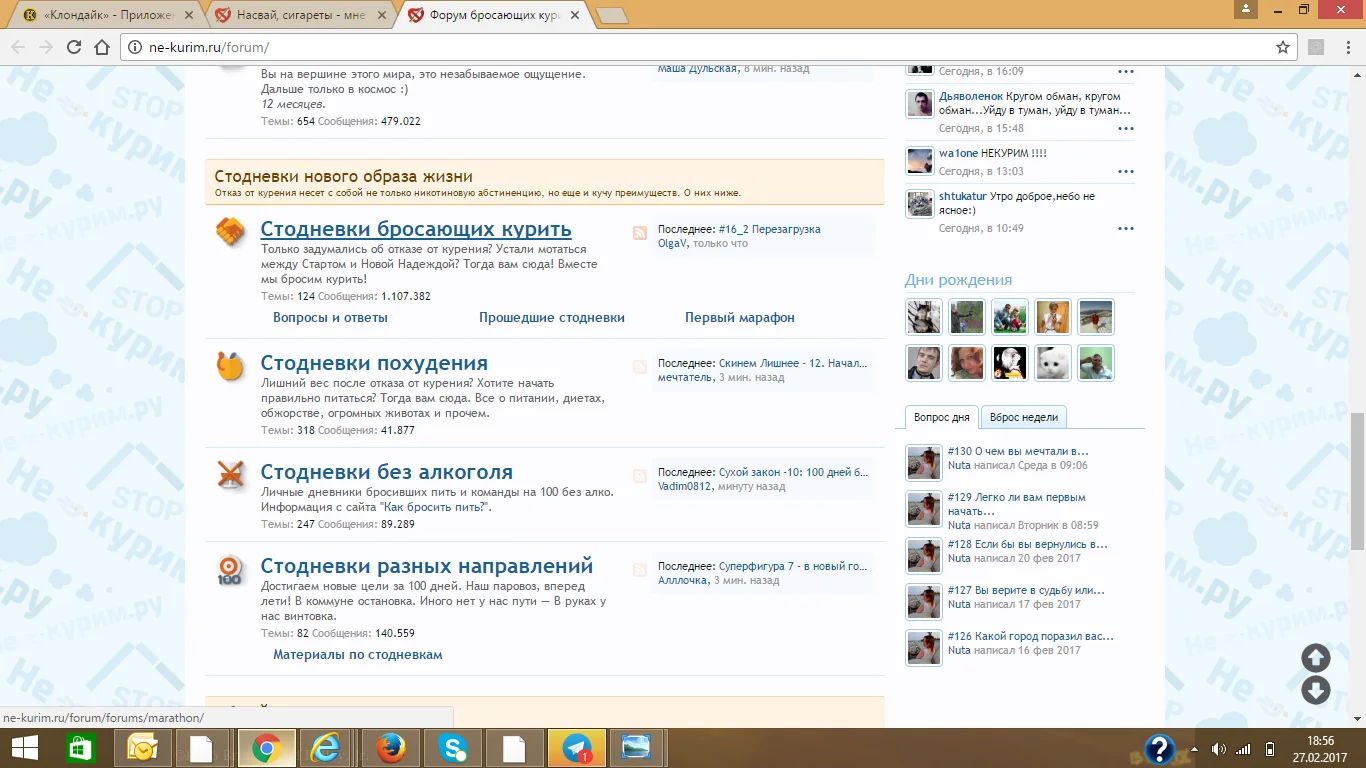Screen dimensions: 1366x768
Task: Go to Прошедшие стодневки subforum
Action: click(x=552, y=317)
